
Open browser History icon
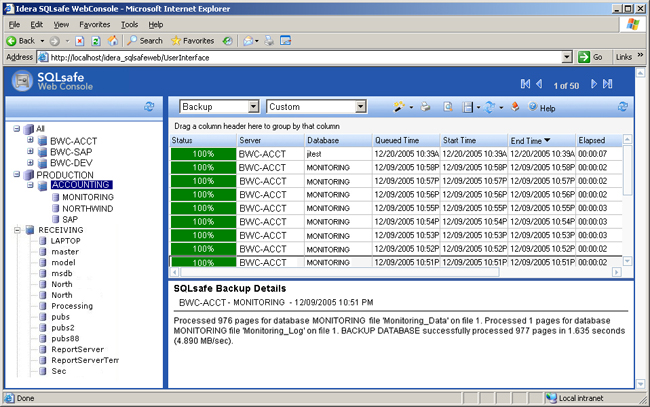[227, 41]
